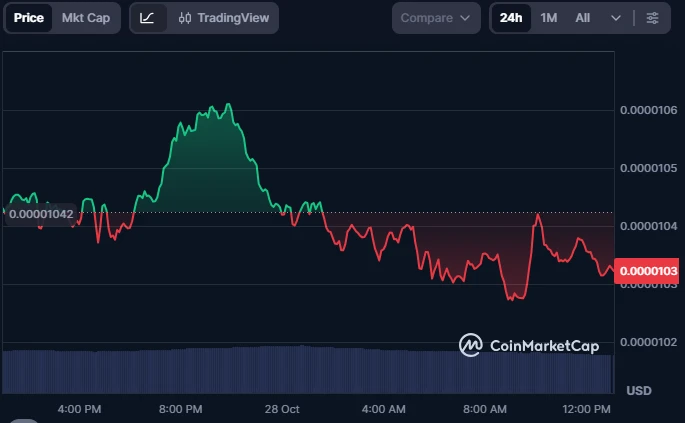685x423 pixels.
Task: Open the chart settings sliders icon
Action: [x=652, y=18]
